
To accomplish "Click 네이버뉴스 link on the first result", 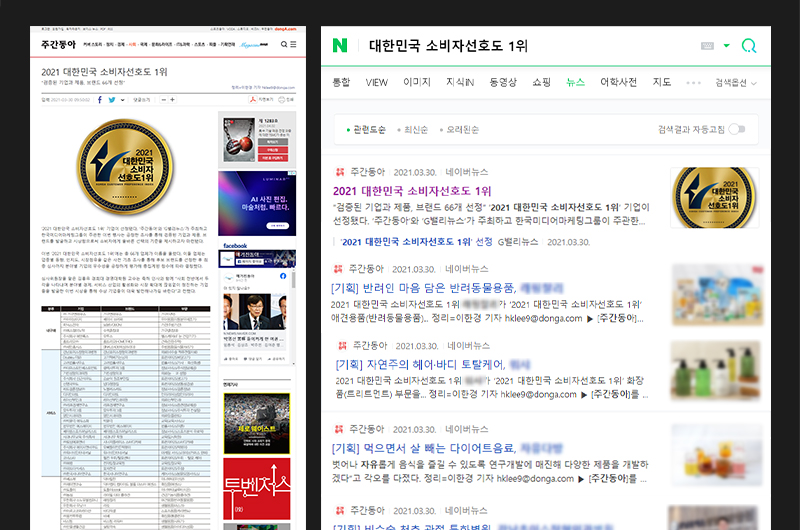I will [466, 172].
